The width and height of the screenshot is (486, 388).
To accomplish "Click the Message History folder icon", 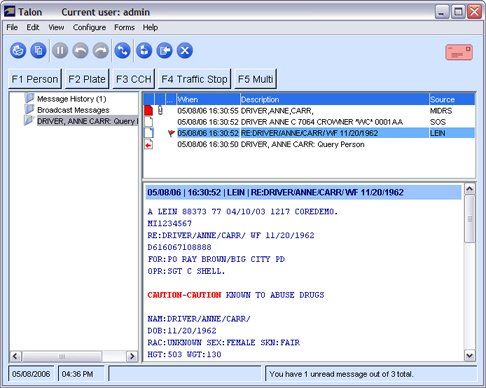I will pyautogui.click(x=29, y=98).
